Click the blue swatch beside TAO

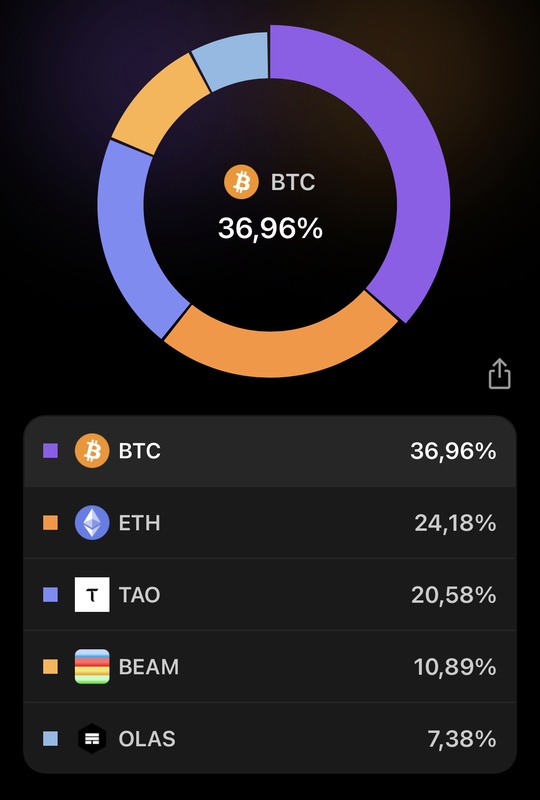tap(51, 594)
